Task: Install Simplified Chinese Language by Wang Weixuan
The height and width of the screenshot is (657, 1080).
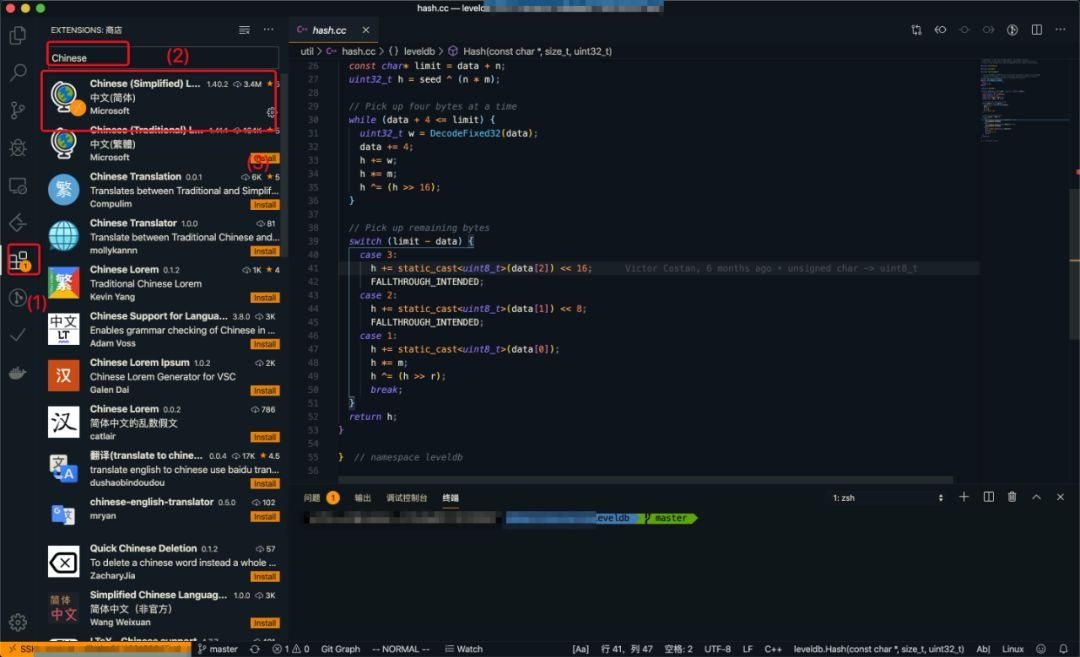Action: coord(264,623)
